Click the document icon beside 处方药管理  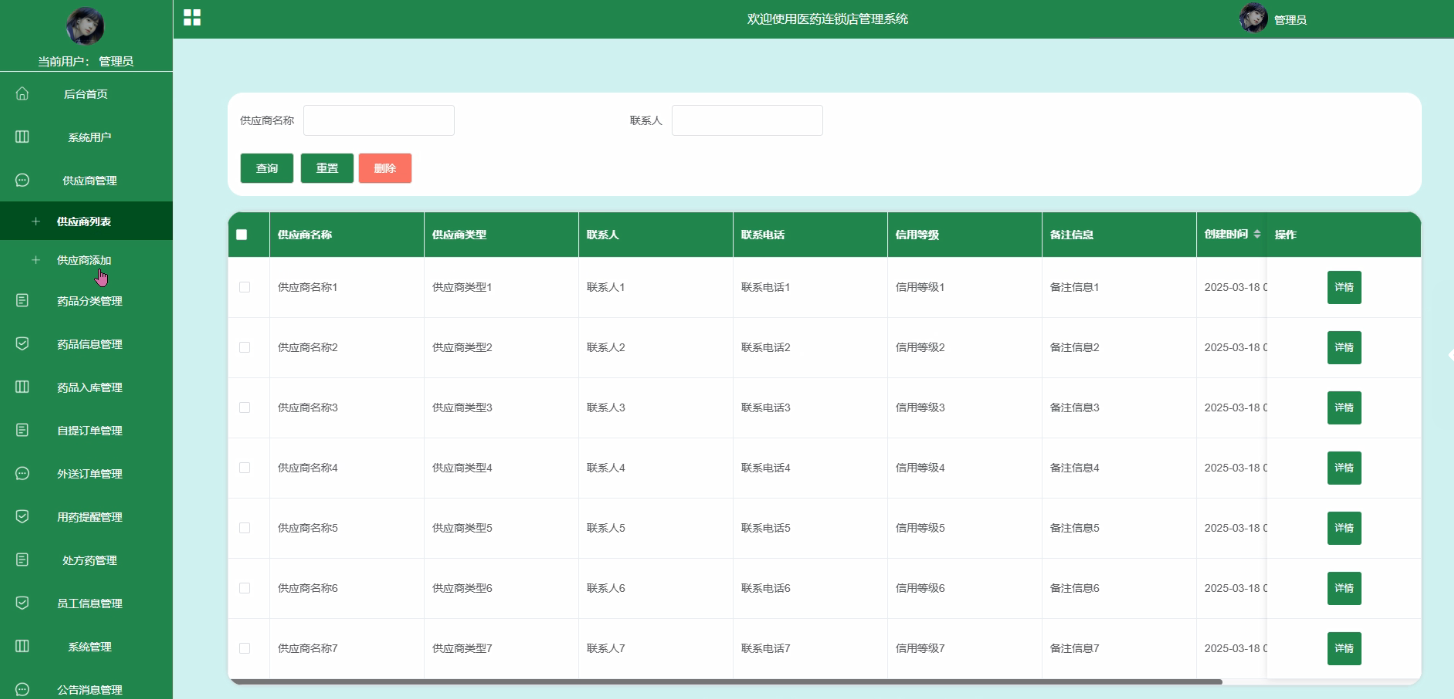click(x=22, y=559)
